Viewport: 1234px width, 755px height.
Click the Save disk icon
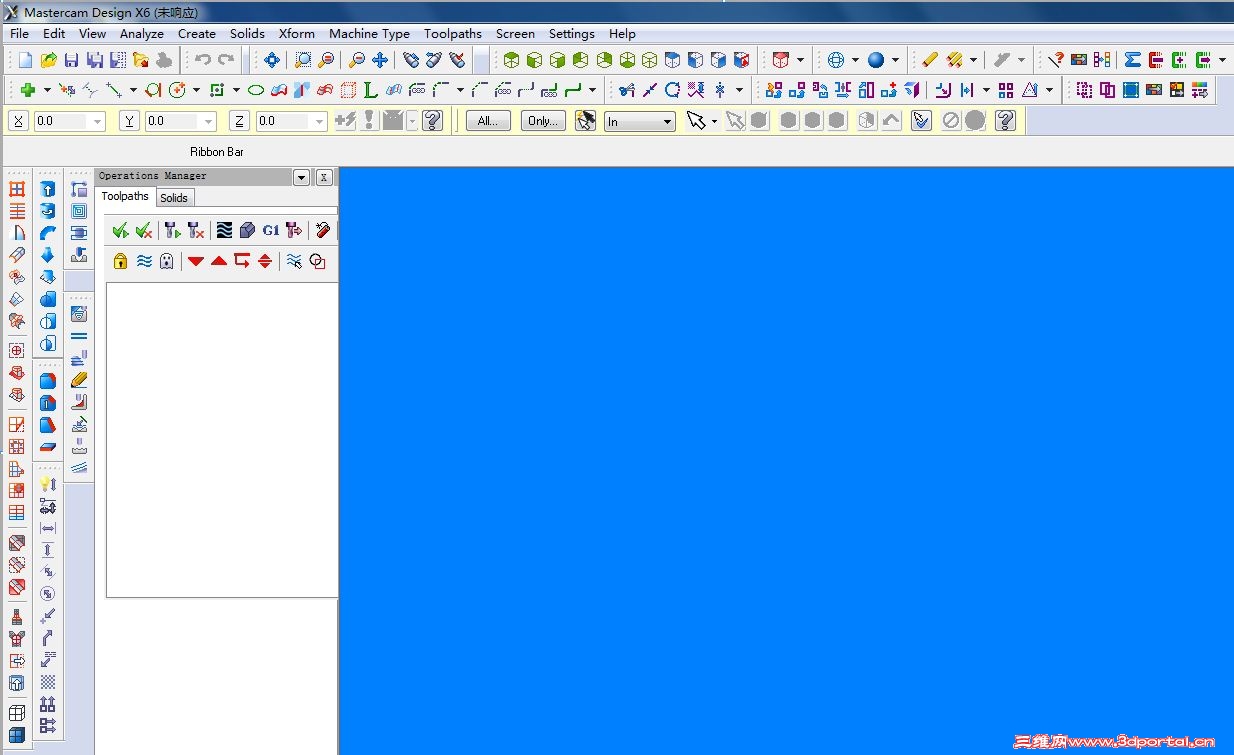(72, 60)
